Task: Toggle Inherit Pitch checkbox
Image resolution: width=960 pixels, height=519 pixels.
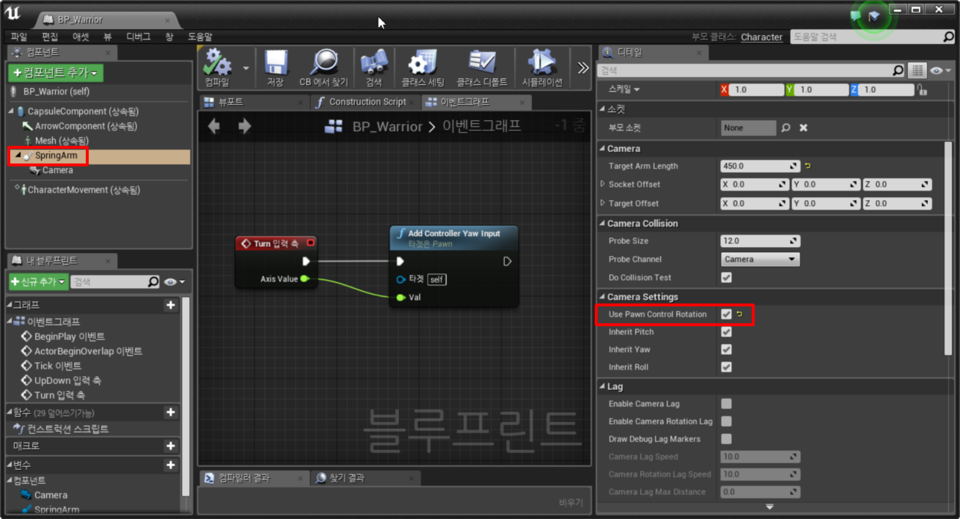Action: point(726,332)
